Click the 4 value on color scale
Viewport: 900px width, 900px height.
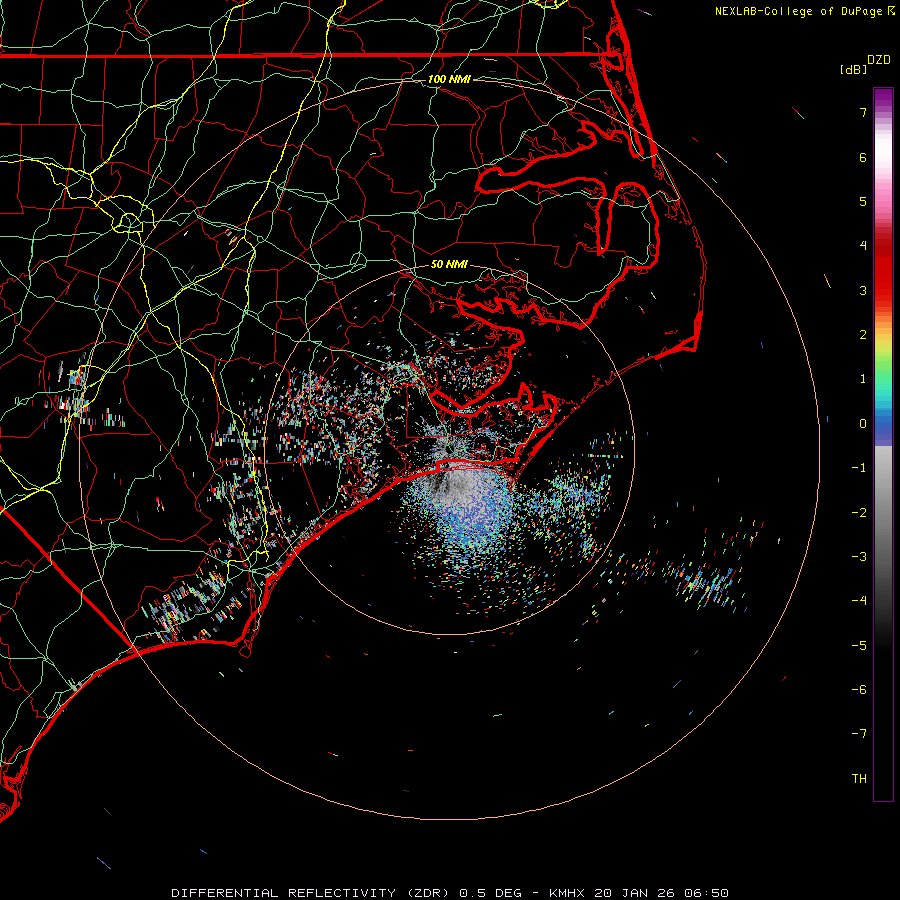863,246
